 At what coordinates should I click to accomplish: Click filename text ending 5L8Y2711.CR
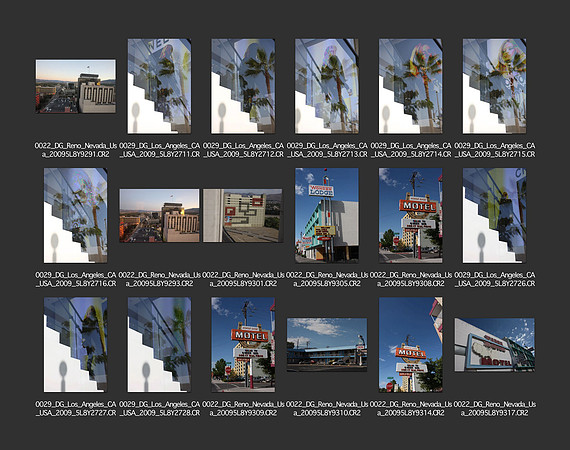159,150
